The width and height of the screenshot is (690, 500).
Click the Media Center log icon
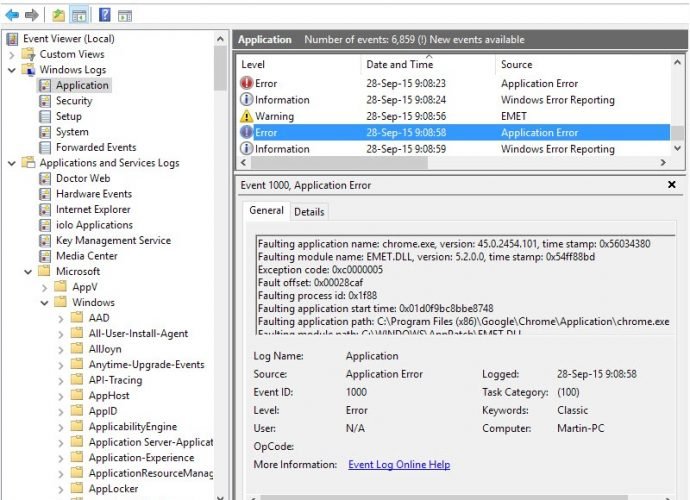pos(45,256)
